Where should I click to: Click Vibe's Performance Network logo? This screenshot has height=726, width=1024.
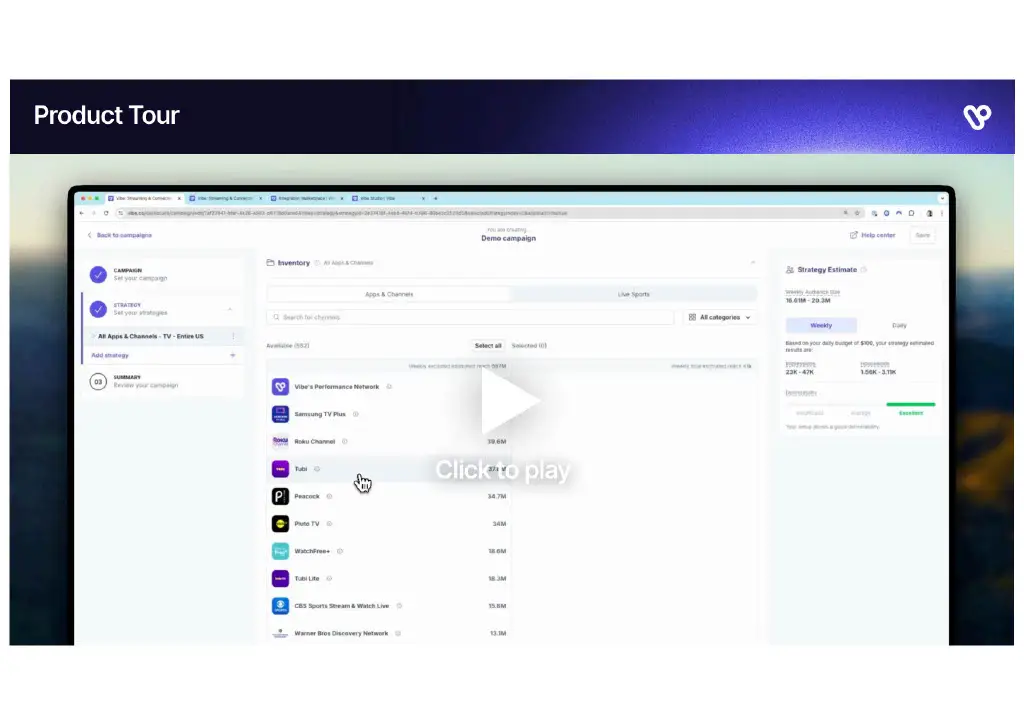pos(280,387)
